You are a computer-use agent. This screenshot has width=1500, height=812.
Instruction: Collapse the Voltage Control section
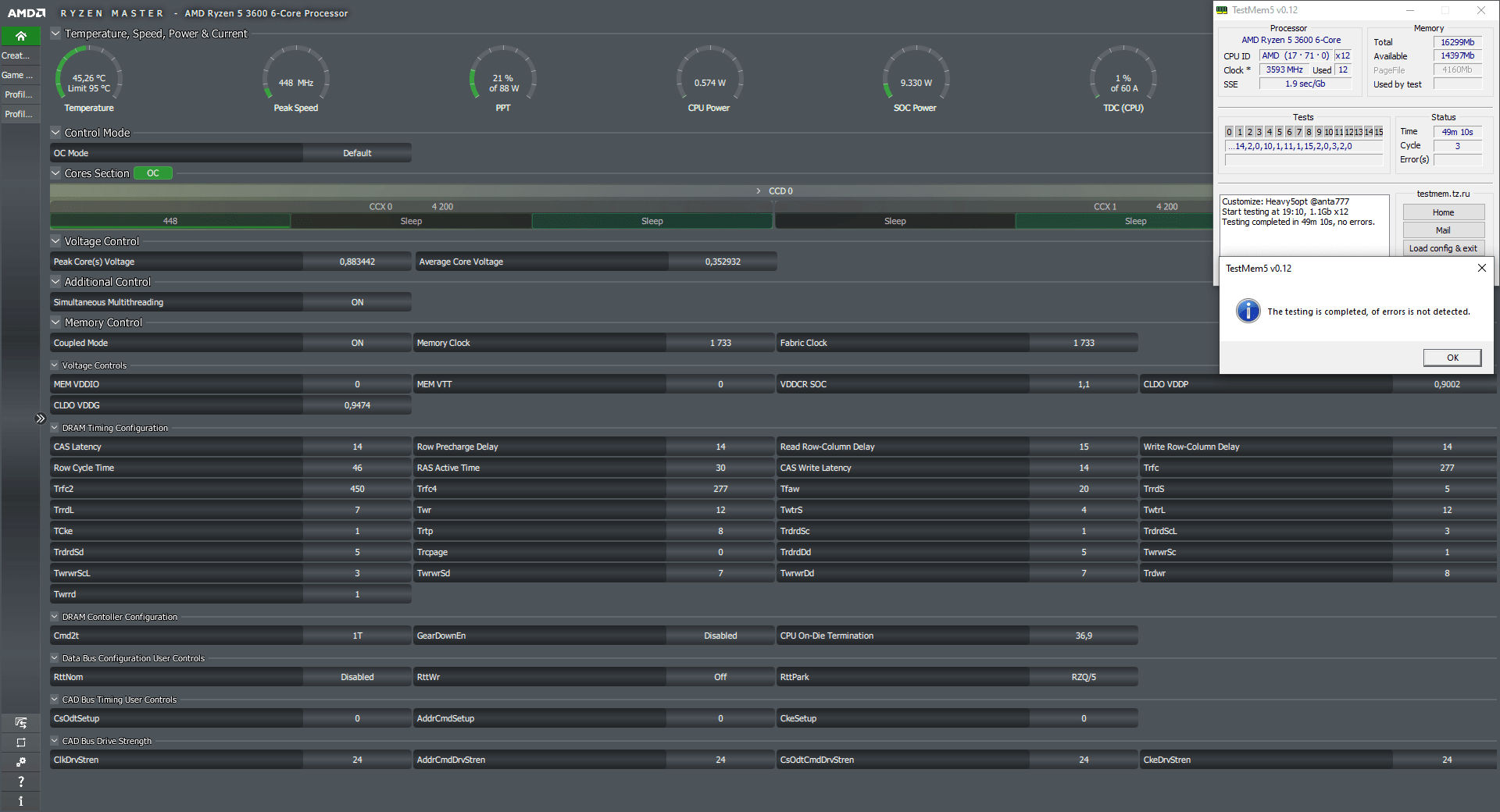point(55,241)
